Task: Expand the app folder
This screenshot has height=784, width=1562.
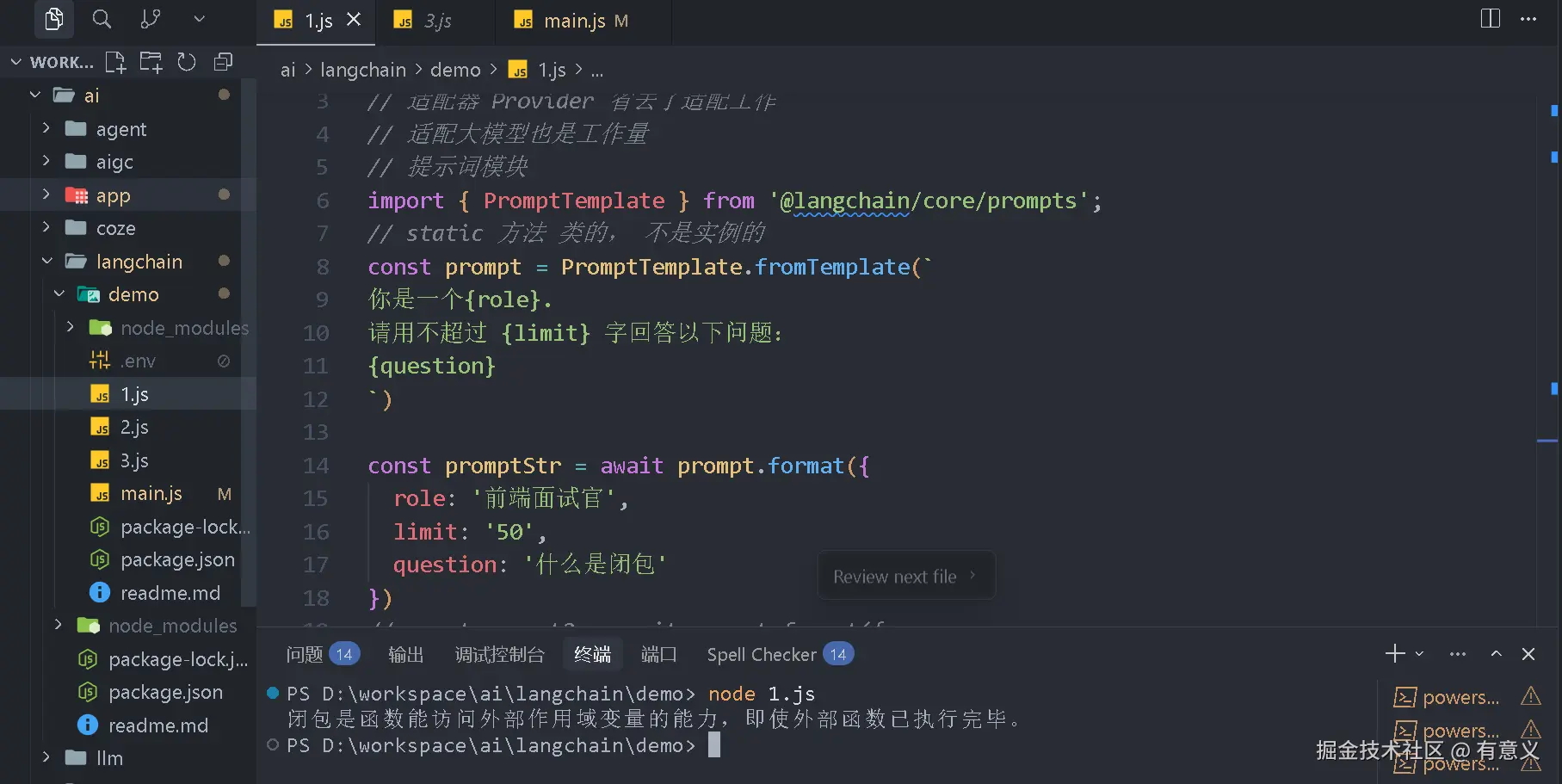Action: click(x=46, y=194)
